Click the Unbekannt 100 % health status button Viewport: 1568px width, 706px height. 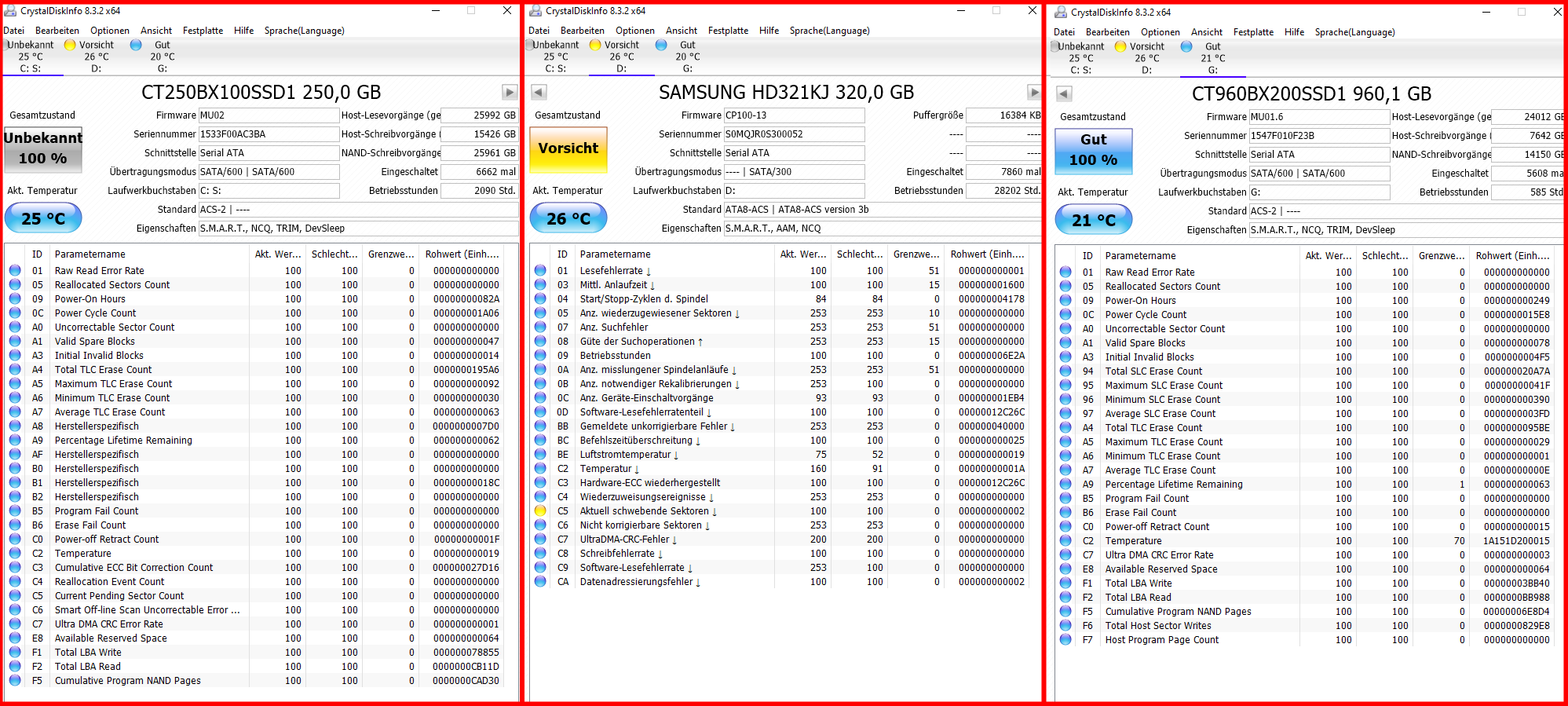coord(43,148)
